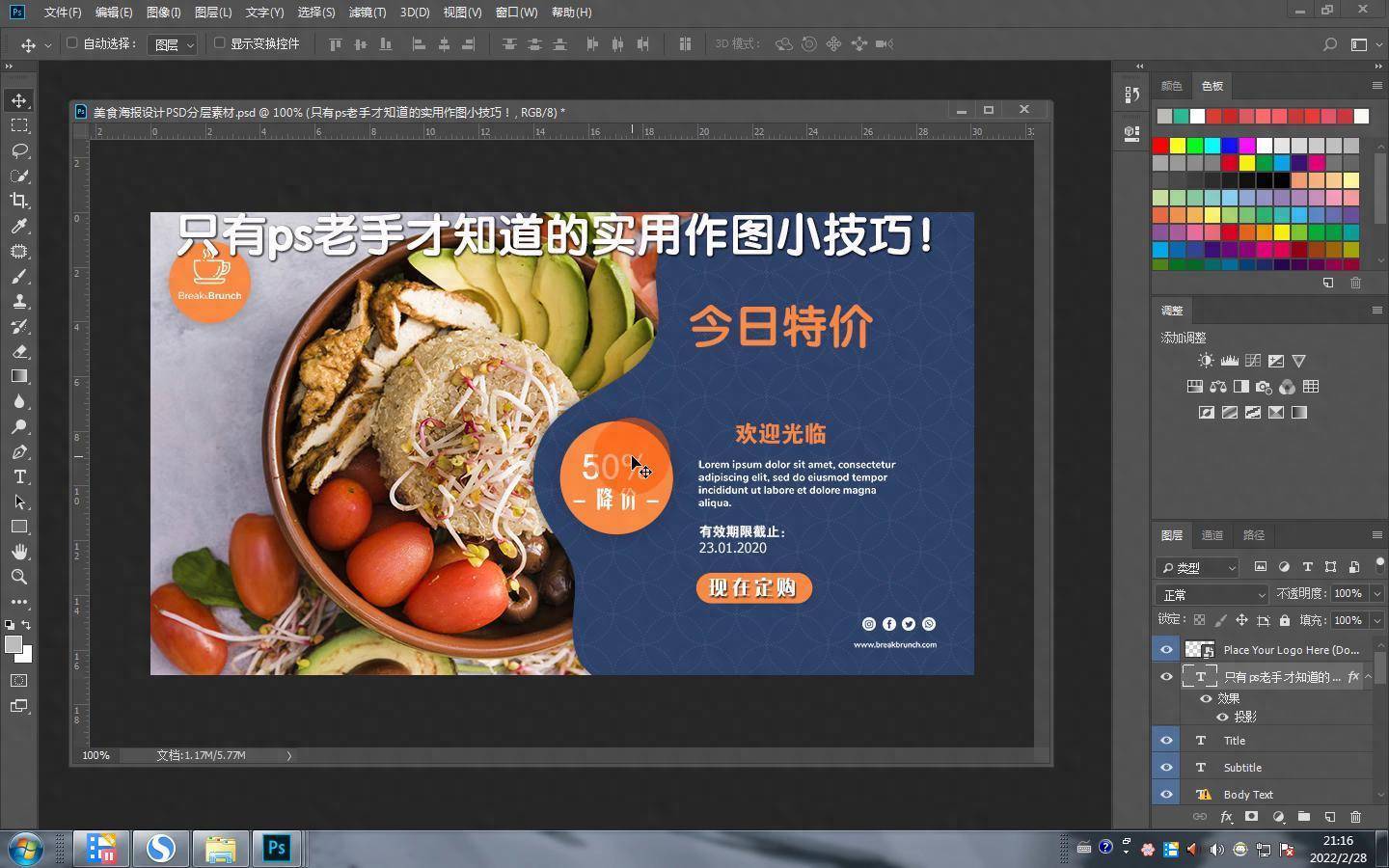The width and height of the screenshot is (1389, 868).
Task: Pick the Eyedropper tool
Action: click(19, 226)
